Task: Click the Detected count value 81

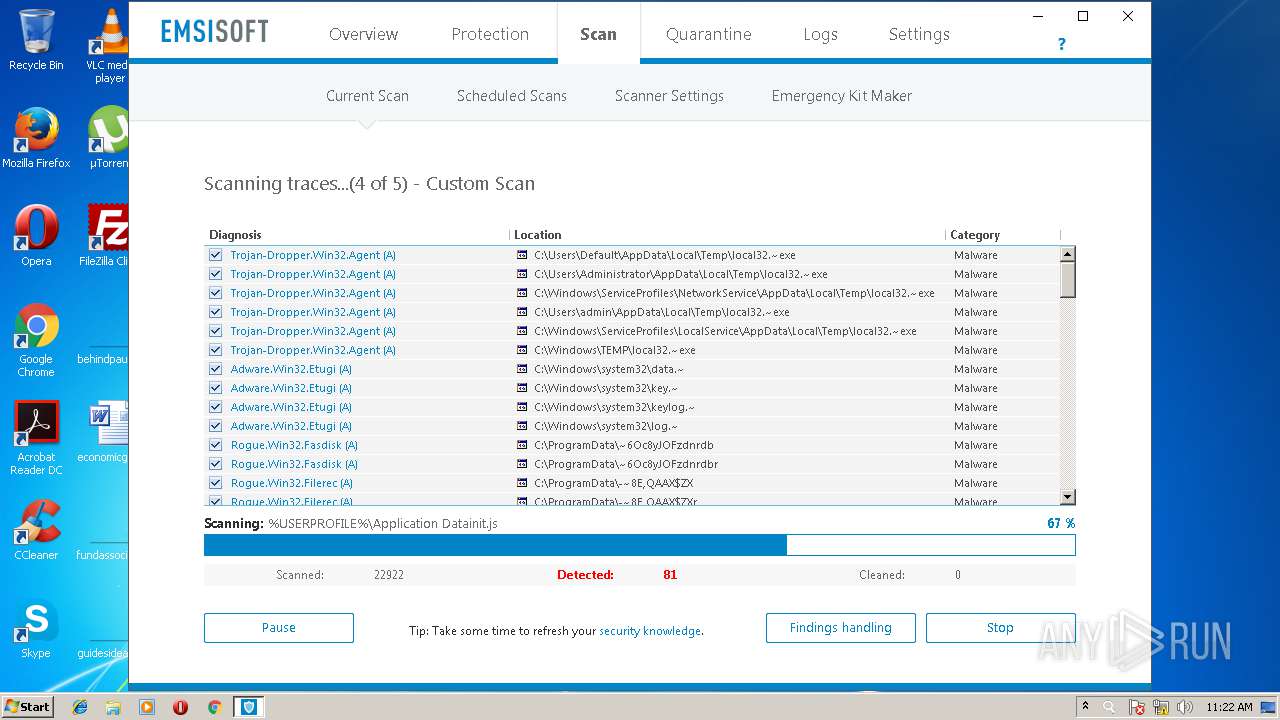Action: point(670,575)
